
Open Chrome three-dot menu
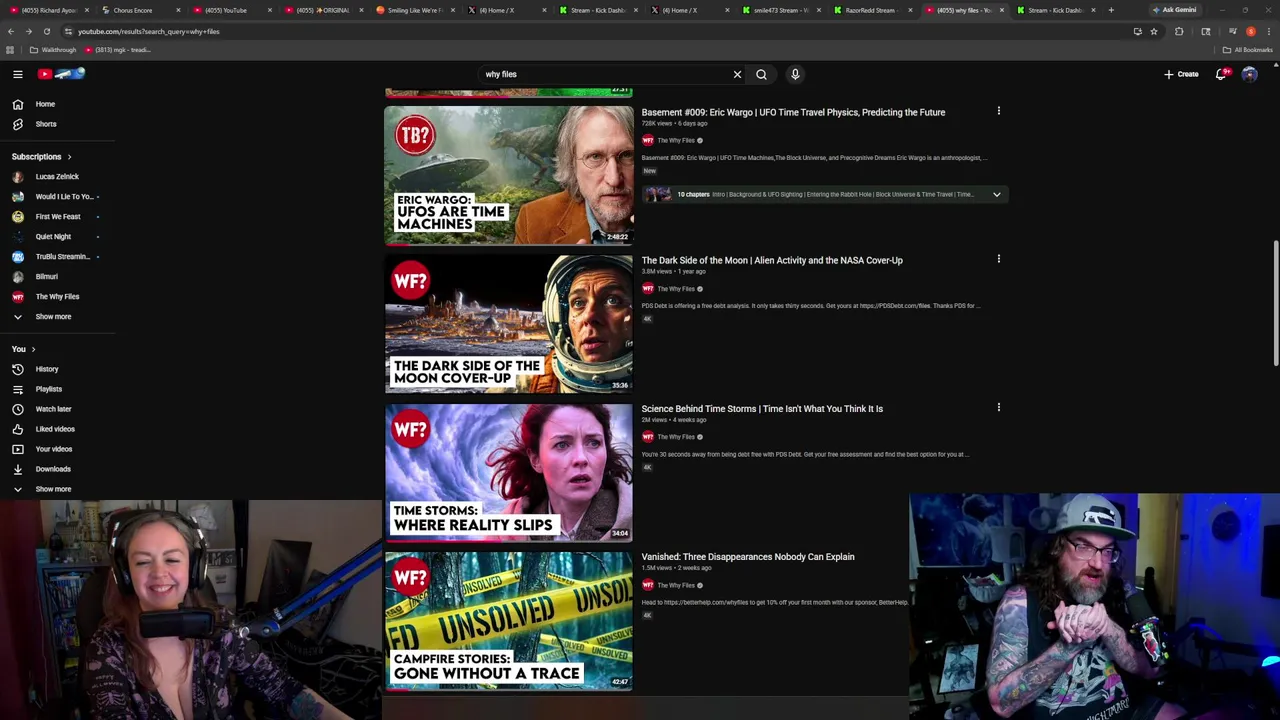(1270, 31)
